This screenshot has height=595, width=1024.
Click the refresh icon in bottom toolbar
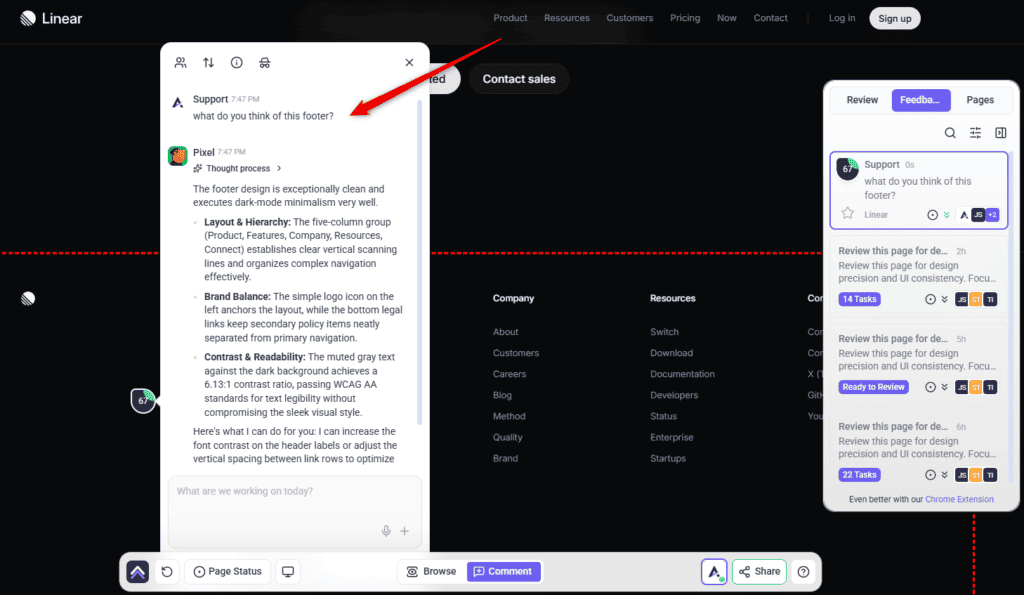point(167,572)
